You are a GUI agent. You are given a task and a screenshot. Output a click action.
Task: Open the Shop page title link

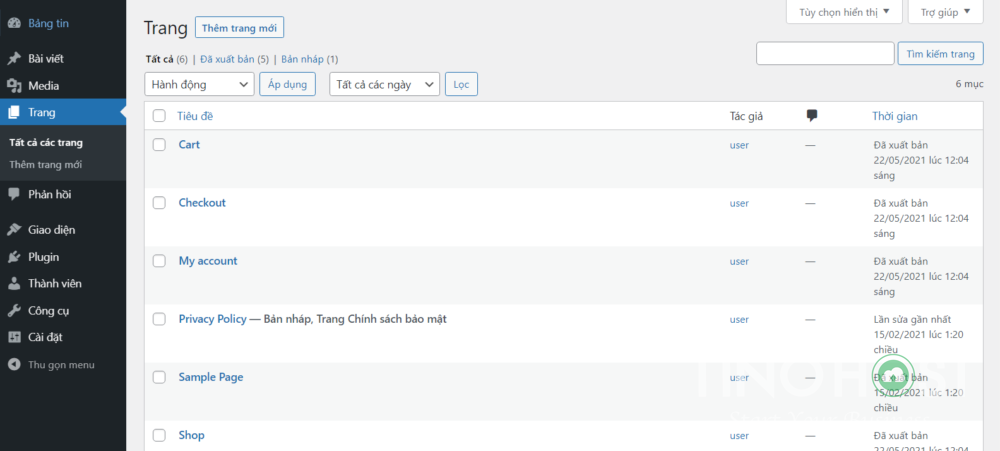(x=191, y=435)
